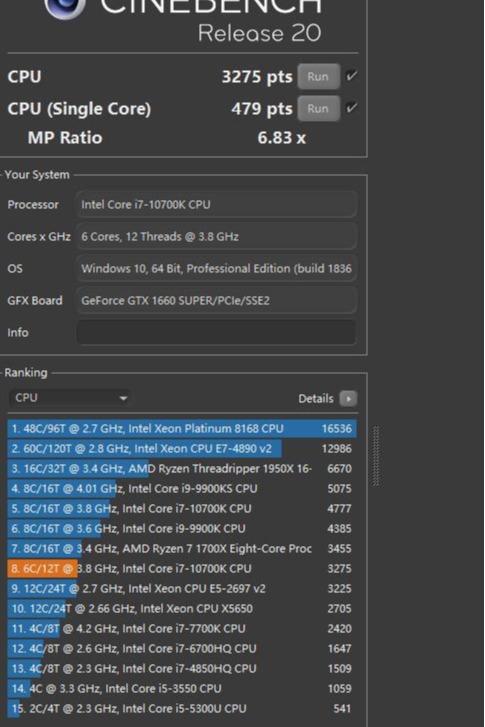Screen dimensions: 485x727
Task: Click the Your System group heading
Action: tap(37, 175)
